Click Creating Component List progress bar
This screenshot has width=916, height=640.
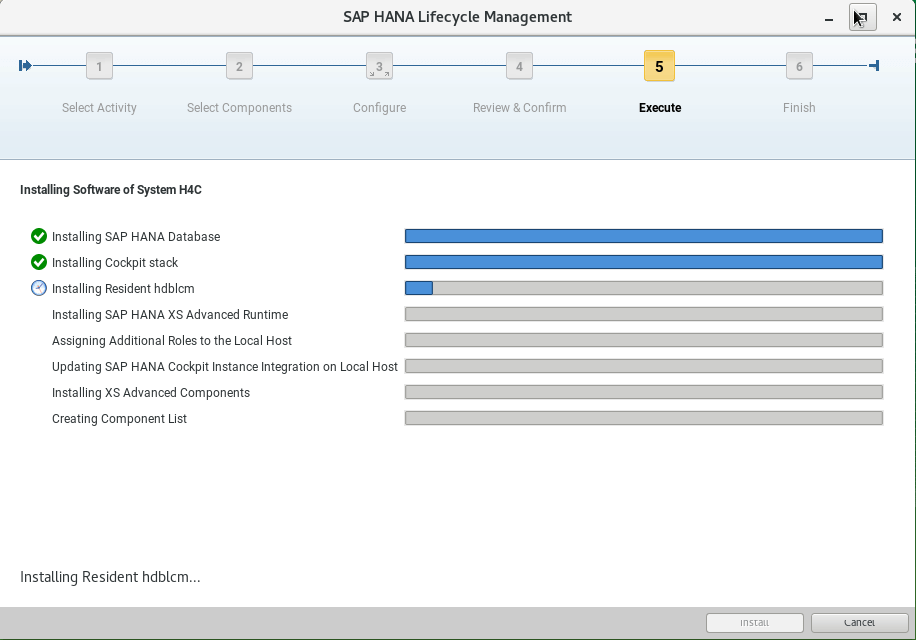(644, 418)
